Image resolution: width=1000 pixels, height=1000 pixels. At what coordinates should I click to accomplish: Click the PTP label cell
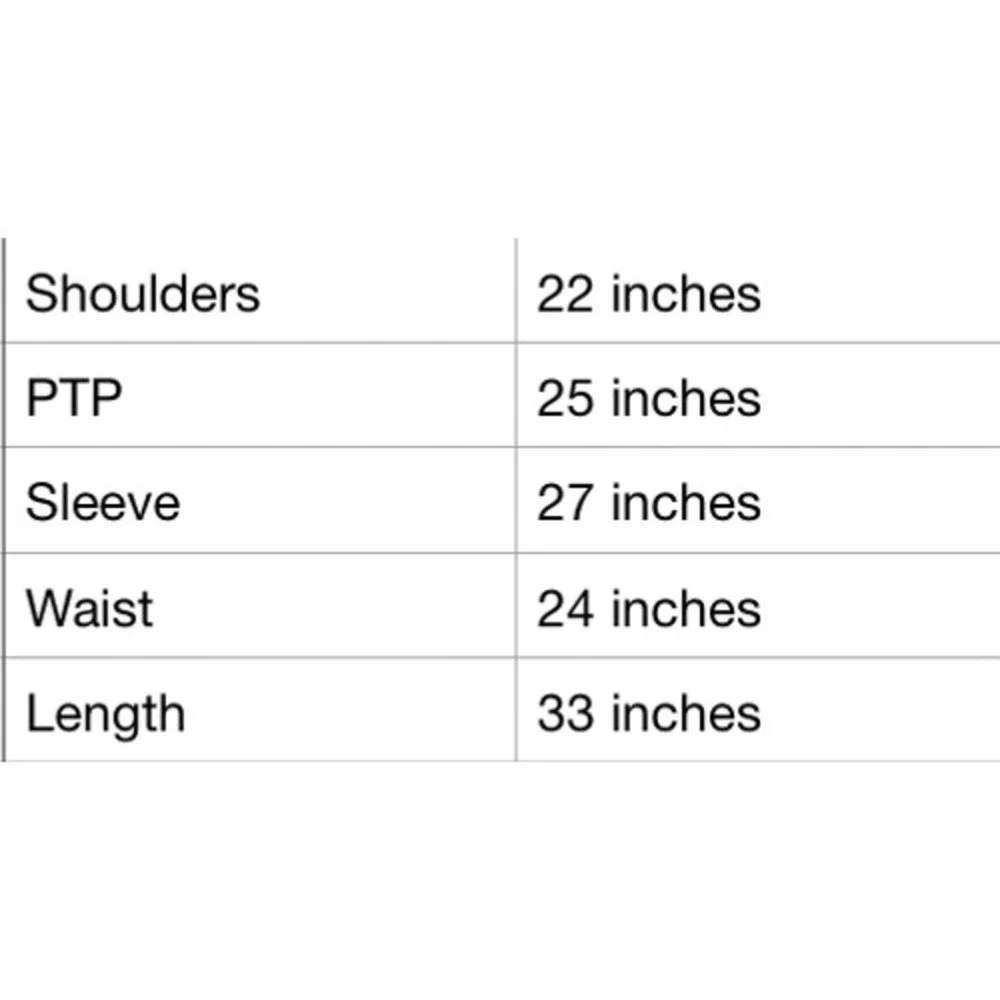(x=260, y=395)
